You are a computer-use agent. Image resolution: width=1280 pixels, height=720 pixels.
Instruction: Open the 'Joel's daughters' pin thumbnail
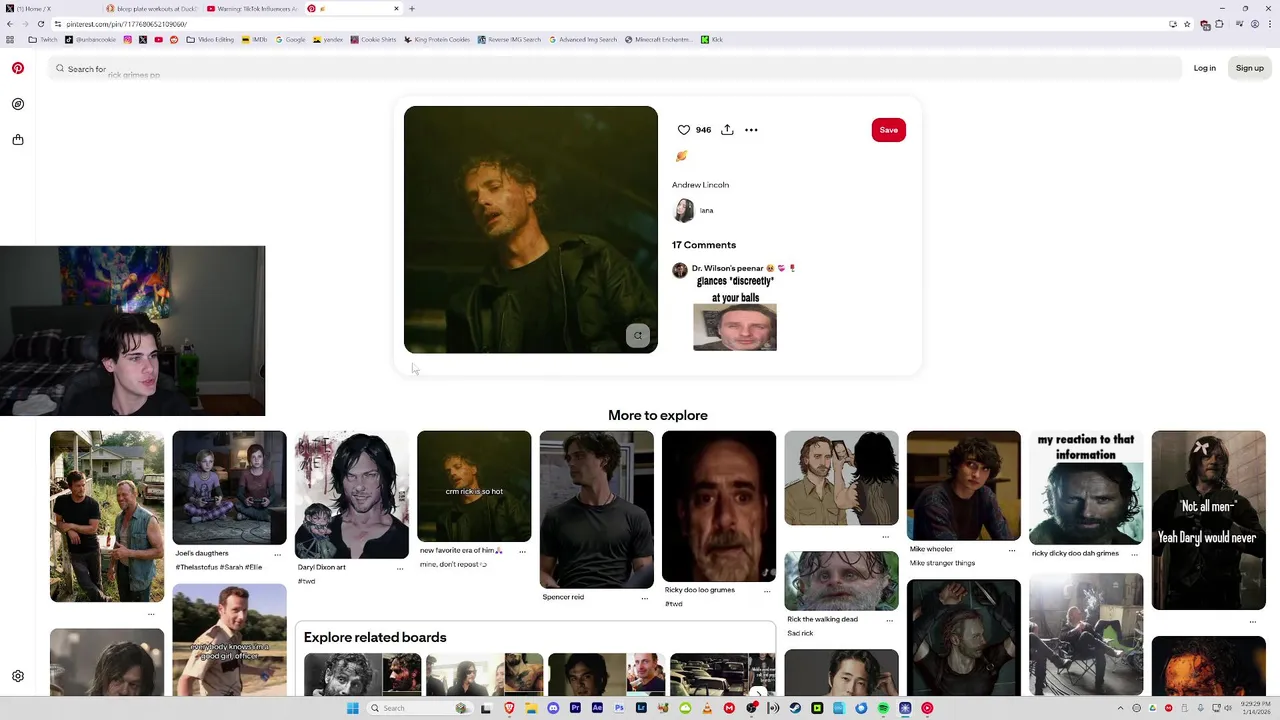[x=229, y=488]
